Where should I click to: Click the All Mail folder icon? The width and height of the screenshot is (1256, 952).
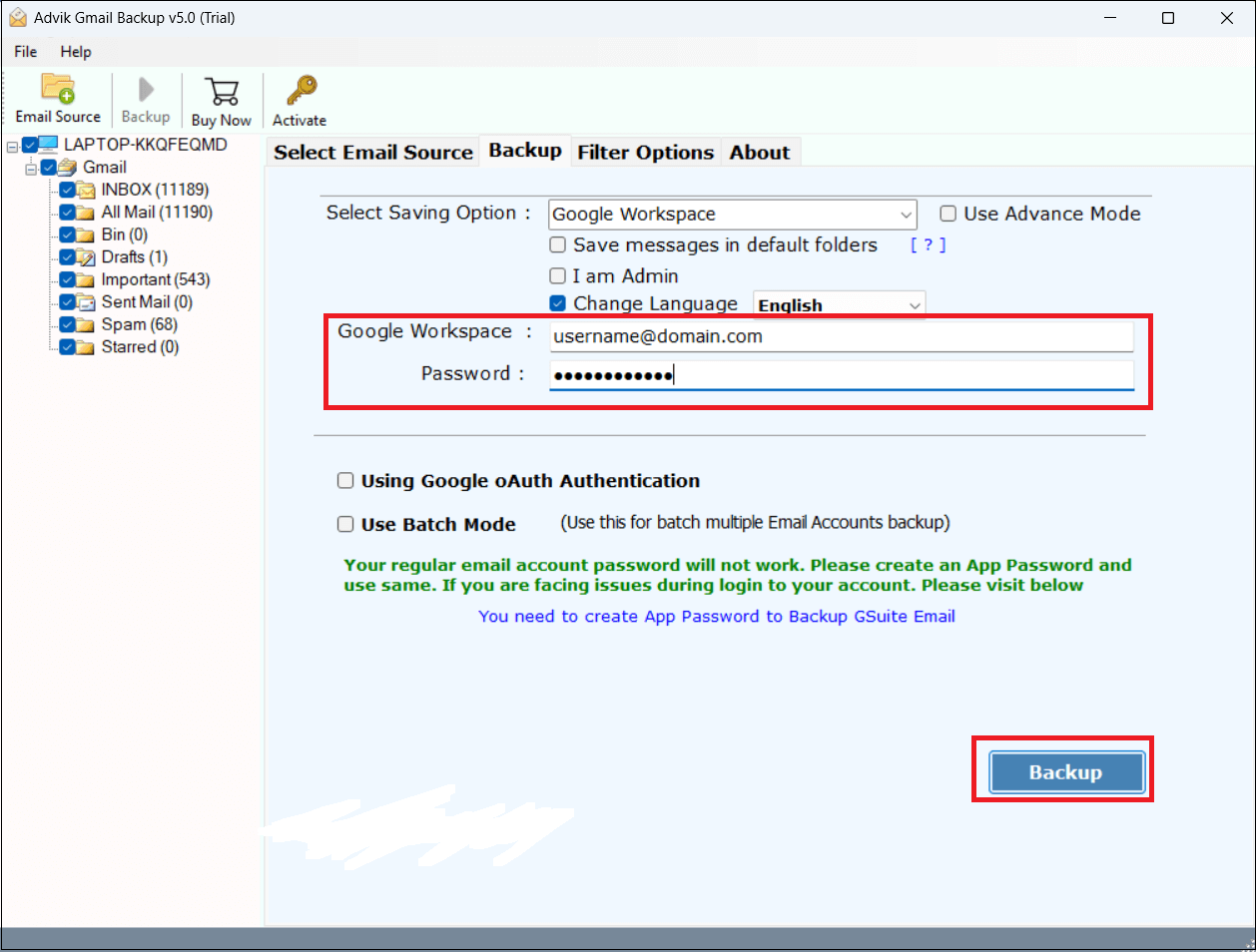click(86, 213)
